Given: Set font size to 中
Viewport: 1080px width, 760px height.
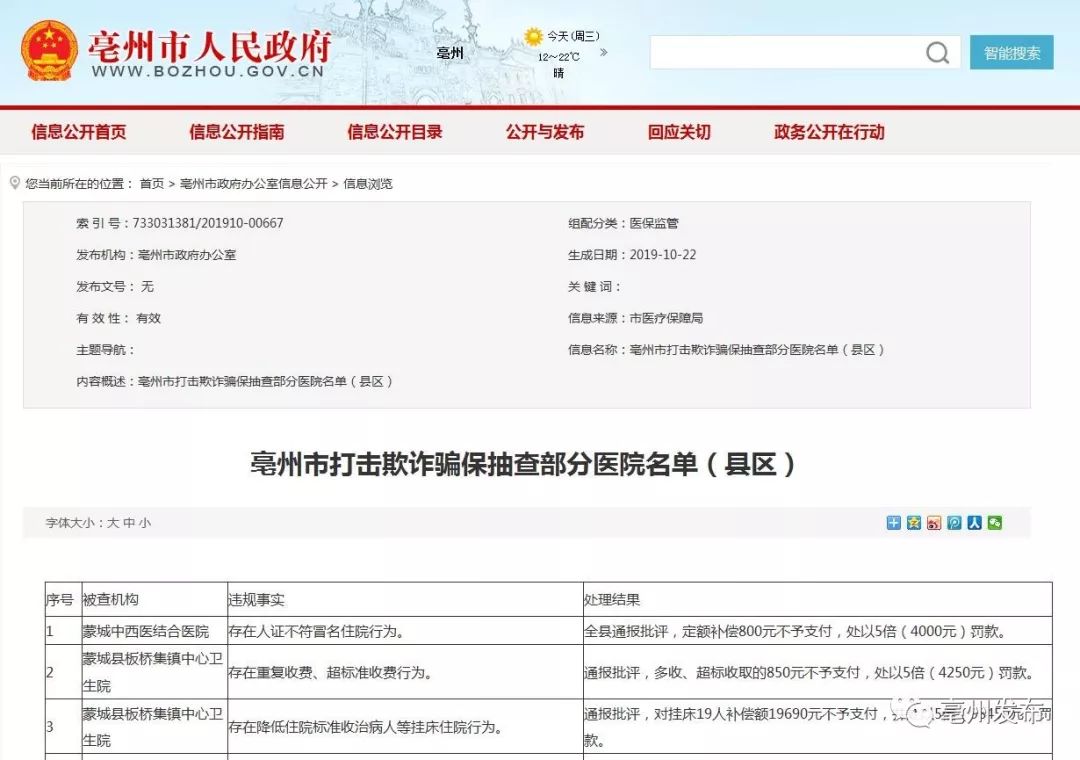Looking at the screenshot, I should (129, 523).
